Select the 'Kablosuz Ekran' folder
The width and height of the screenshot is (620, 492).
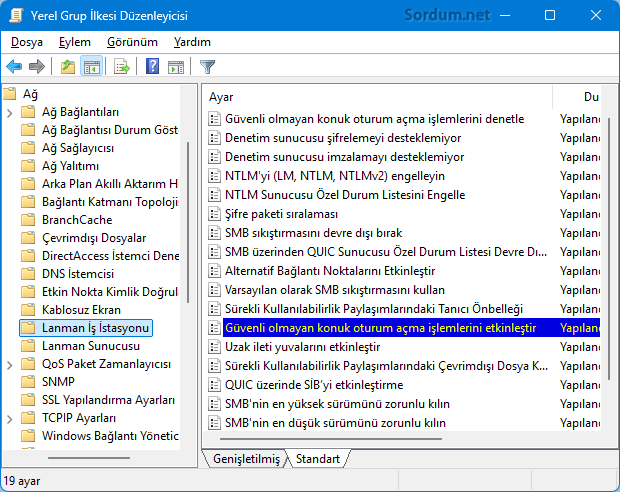click(81, 310)
